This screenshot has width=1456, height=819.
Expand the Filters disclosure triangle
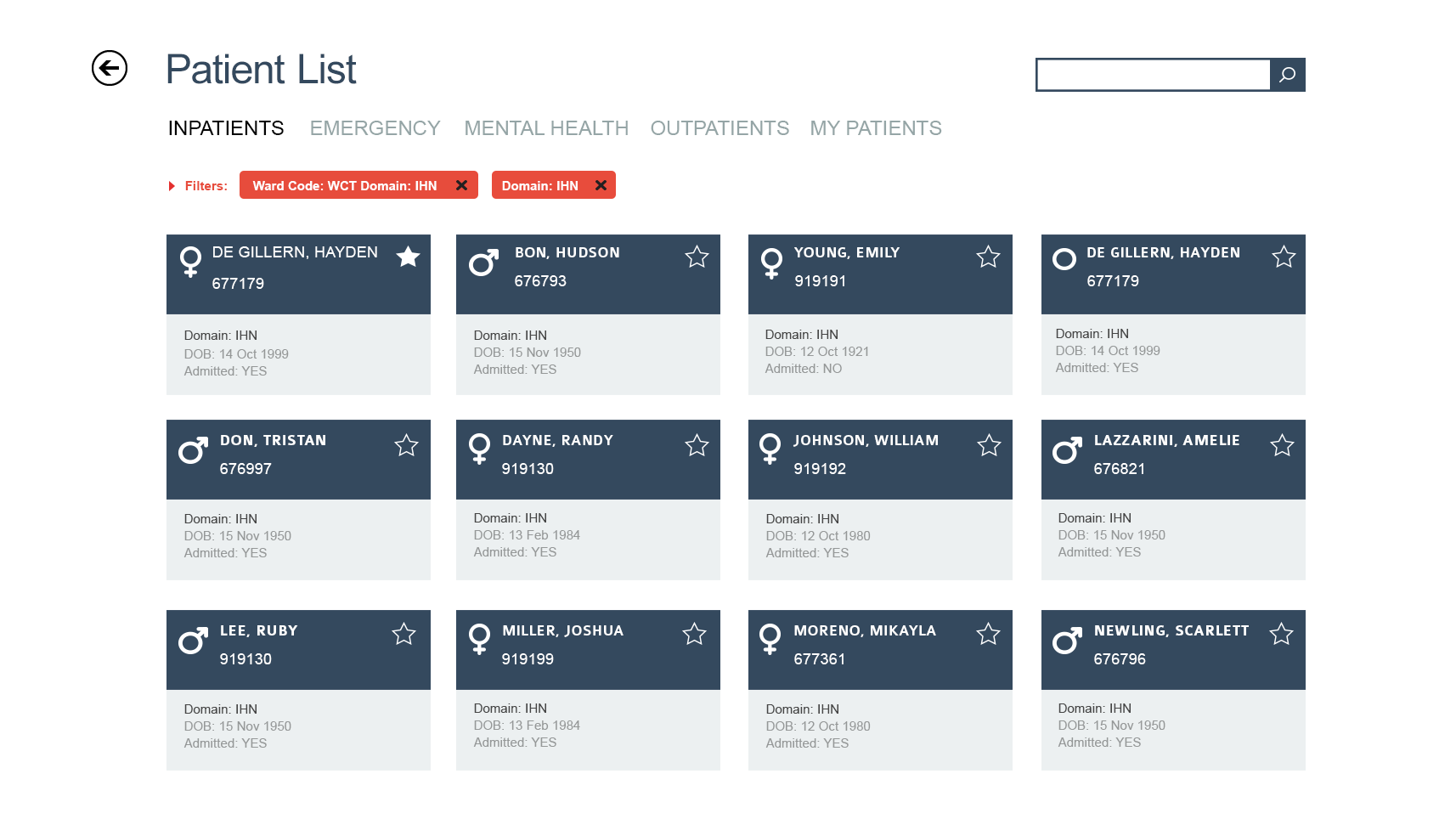point(172,186)
